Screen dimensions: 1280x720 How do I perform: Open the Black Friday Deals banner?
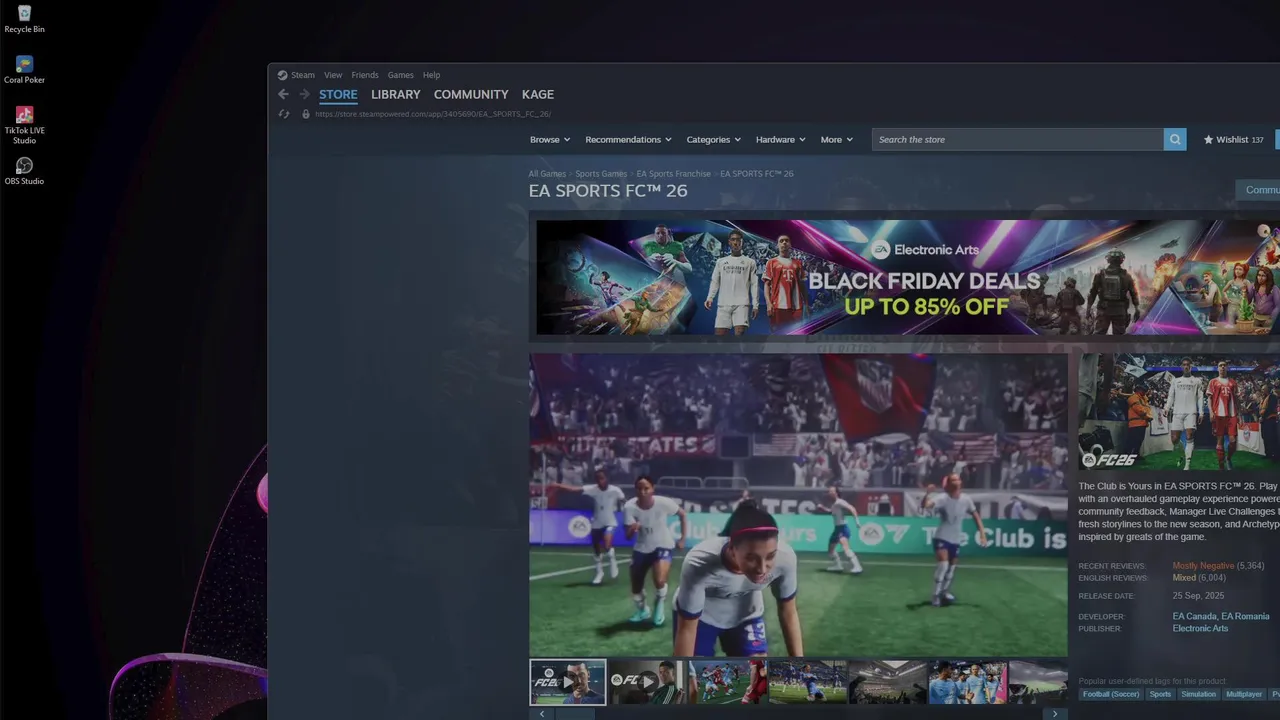tap(908, 277)
